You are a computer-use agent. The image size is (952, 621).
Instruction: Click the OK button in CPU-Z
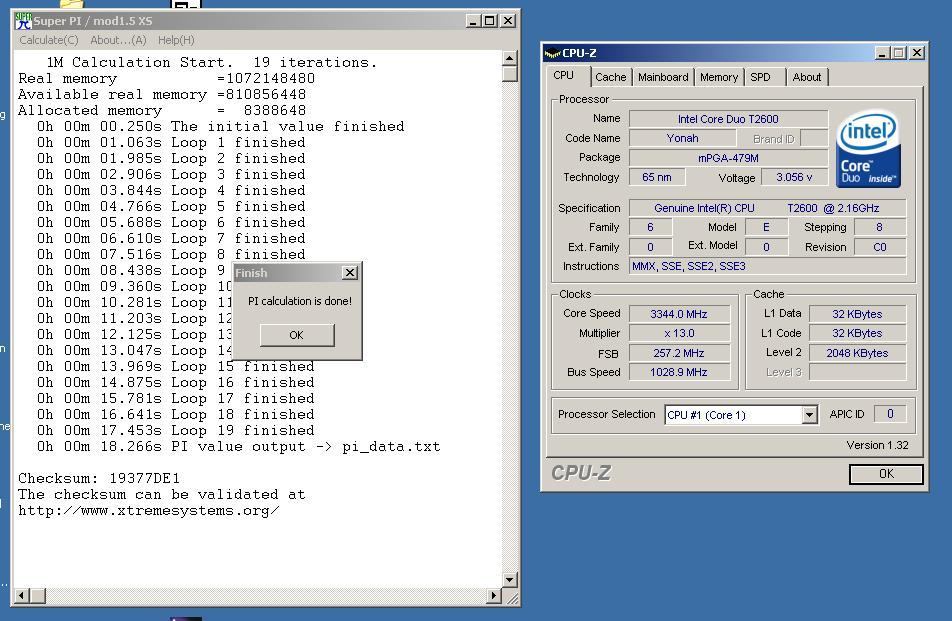coord(886,473)
